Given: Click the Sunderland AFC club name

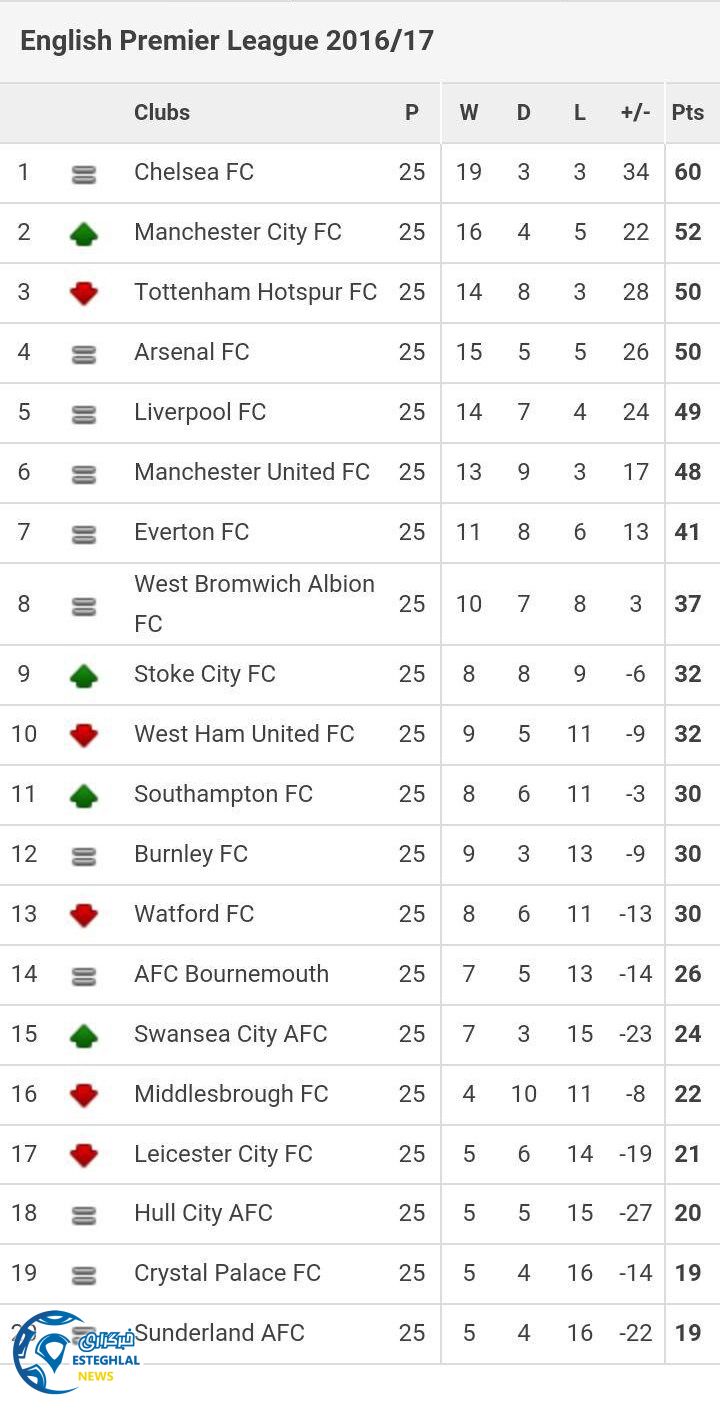Looking at the screenshot, I should point(220,1332).
